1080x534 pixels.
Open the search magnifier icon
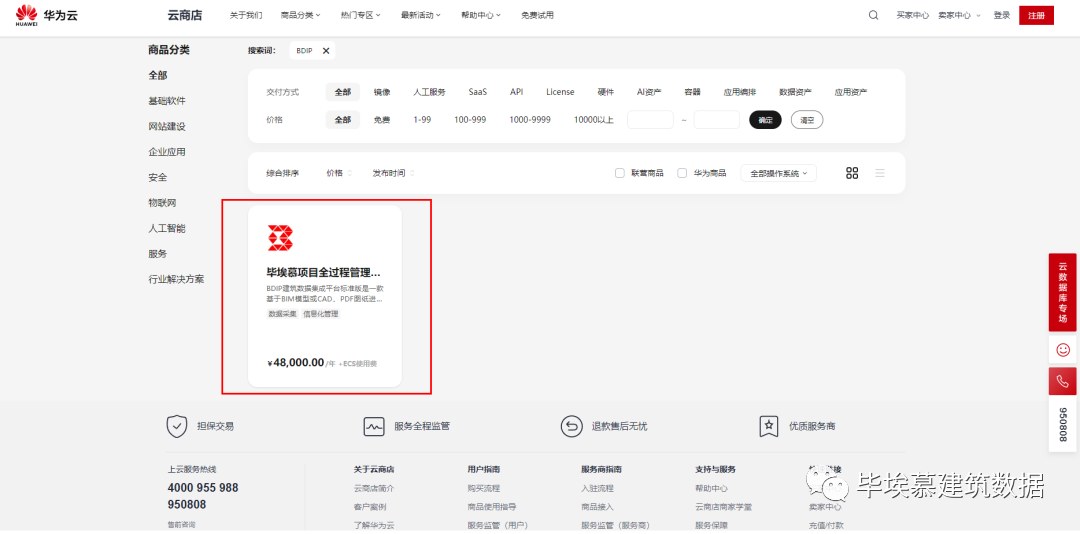[x=874, y=15]
